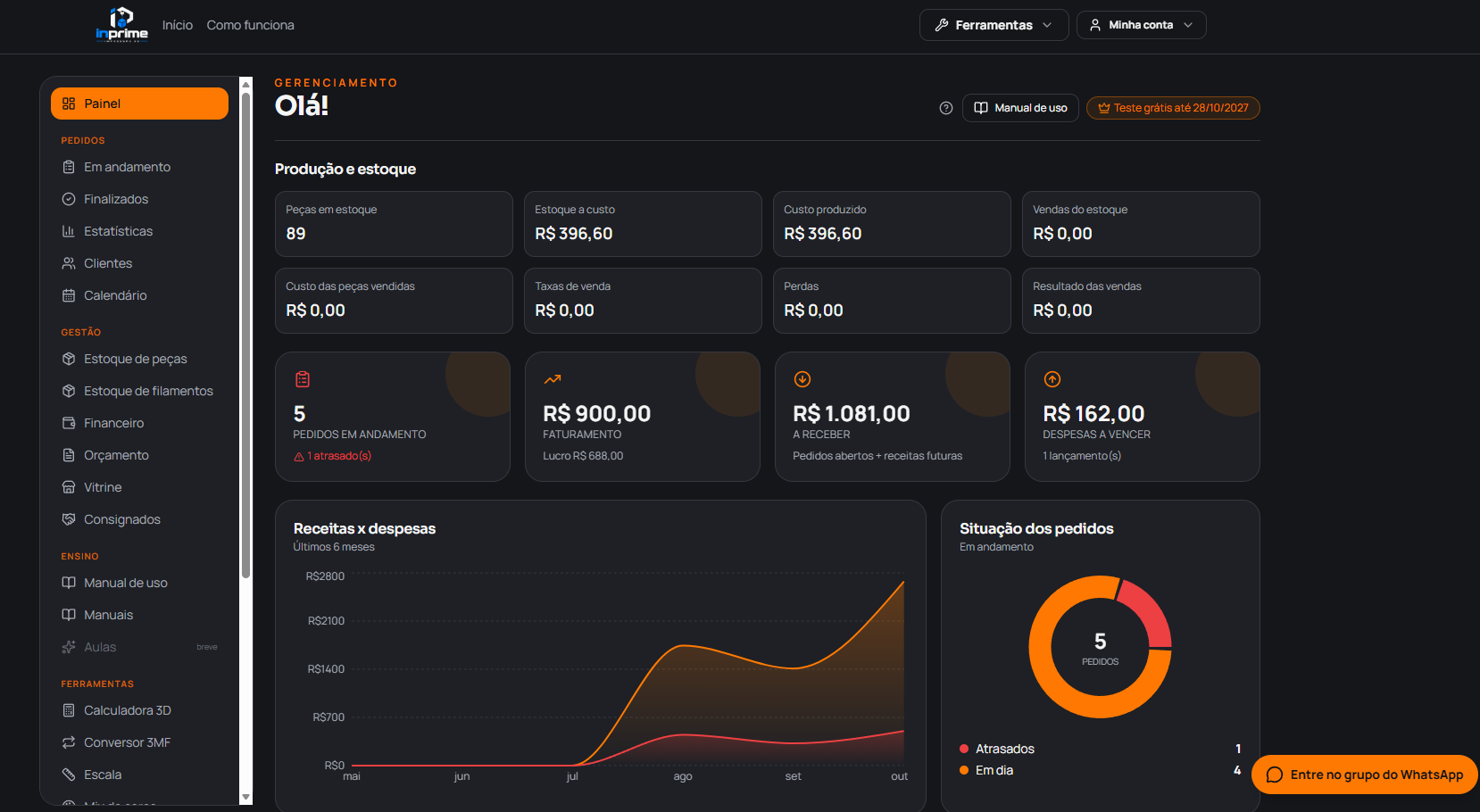
Task: Click the Faturamento trending-up icon
Action: point(553,379)
